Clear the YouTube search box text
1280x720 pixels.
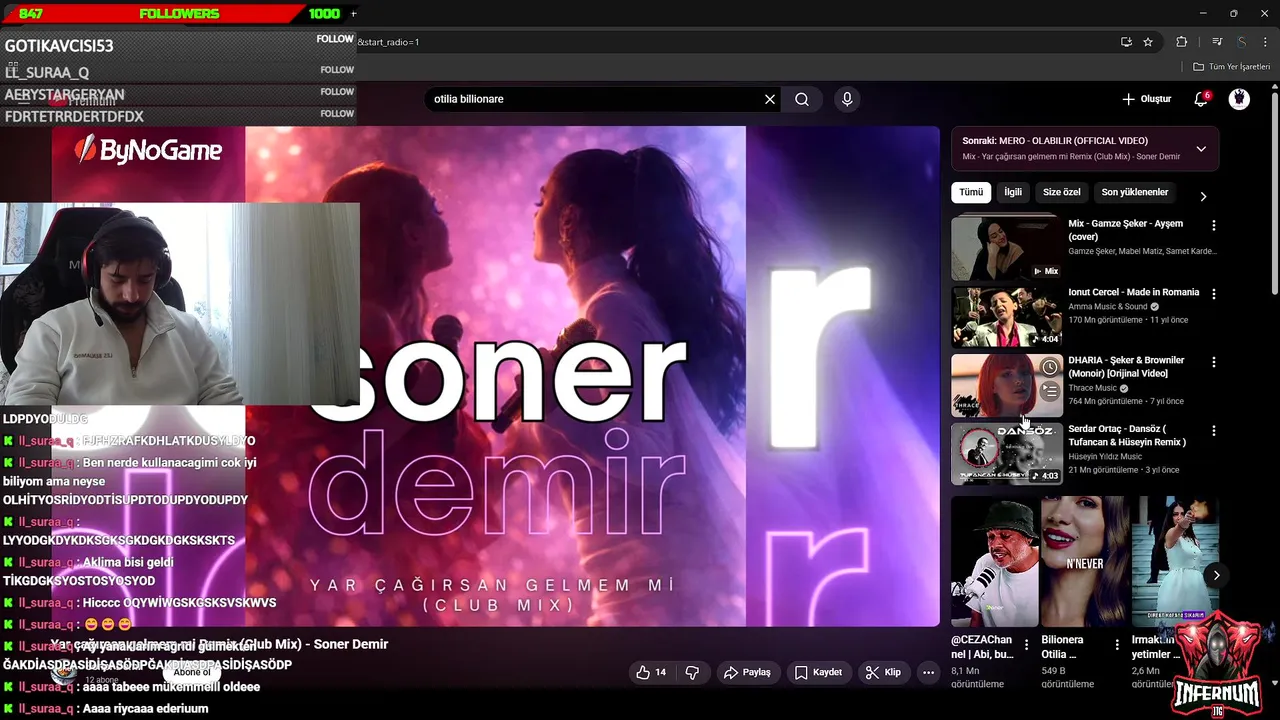click(770, 99)
